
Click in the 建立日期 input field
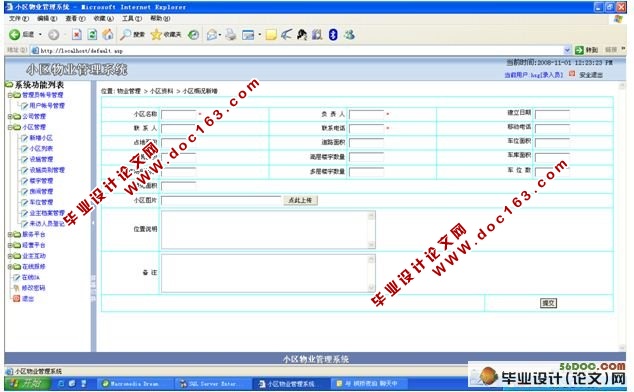tap(552, 114)
